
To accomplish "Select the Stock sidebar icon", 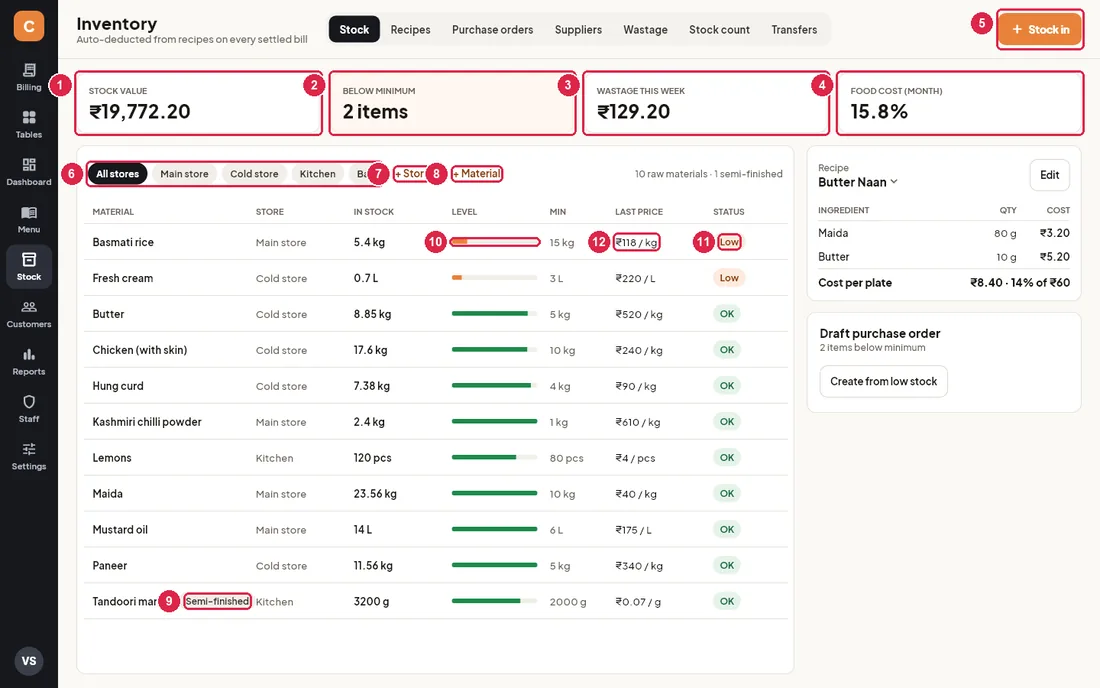I will click(29, 267).
